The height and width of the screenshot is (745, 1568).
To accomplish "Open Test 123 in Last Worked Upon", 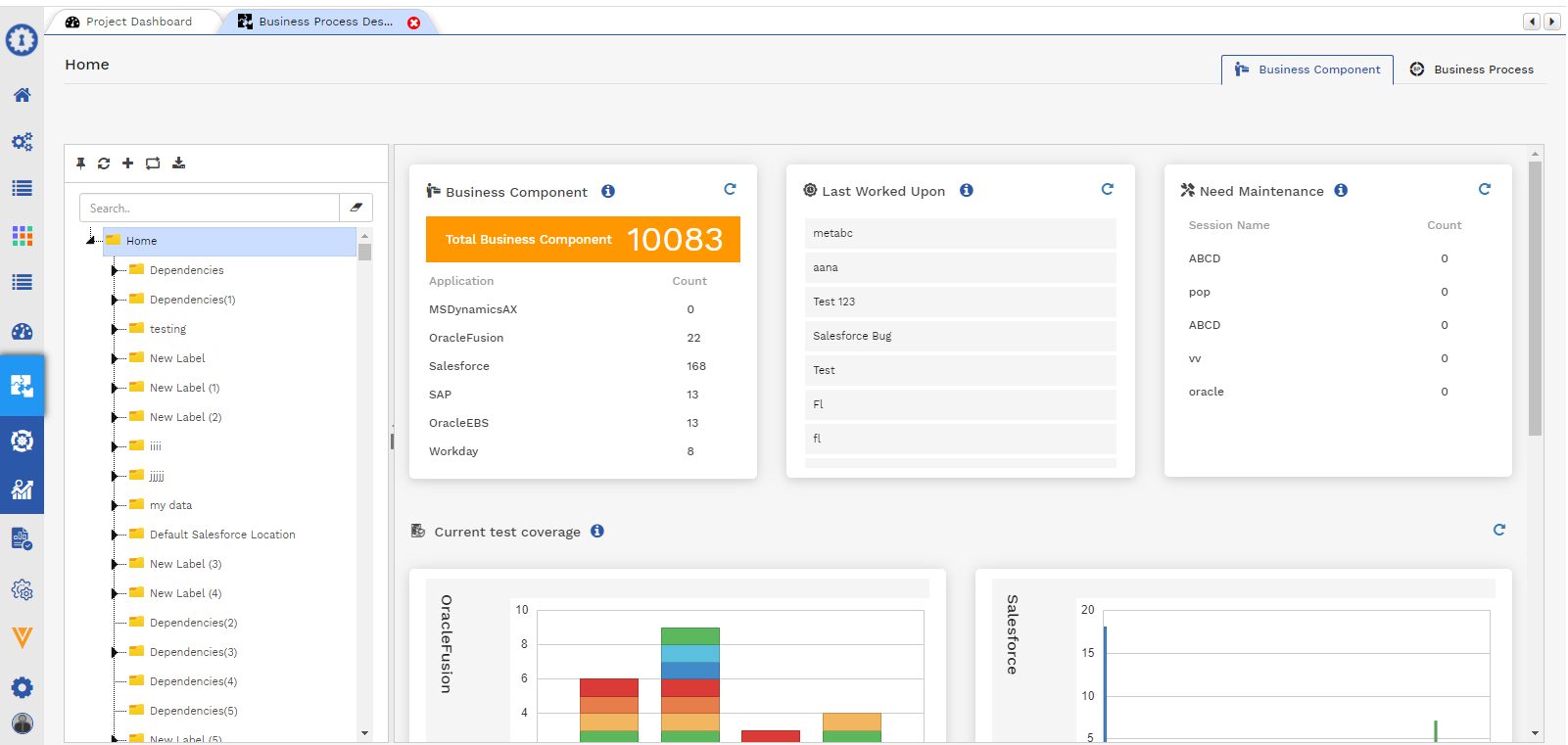I will tap(961, 302).
